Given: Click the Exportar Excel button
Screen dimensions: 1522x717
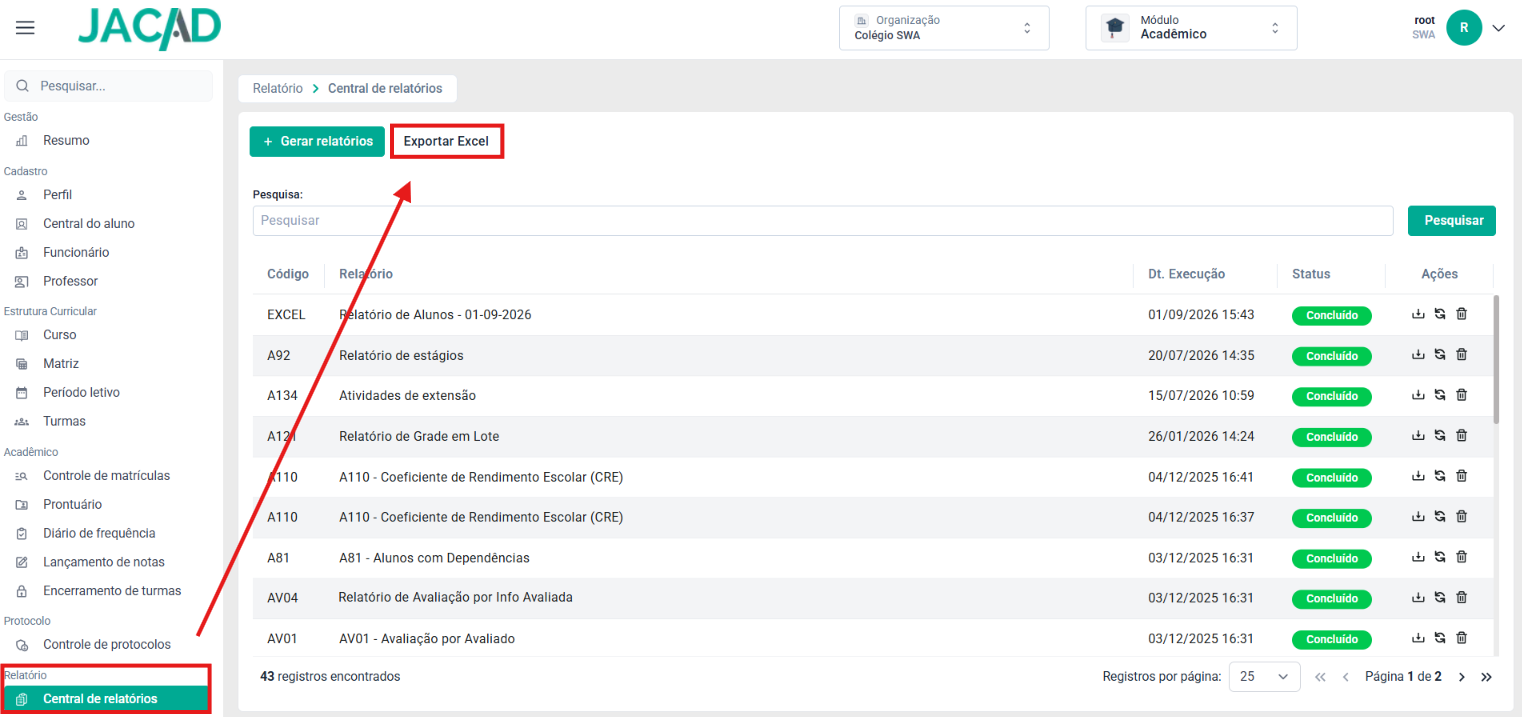Looking at the screenshot, I should pyautogui.click(x=446, y=141).
